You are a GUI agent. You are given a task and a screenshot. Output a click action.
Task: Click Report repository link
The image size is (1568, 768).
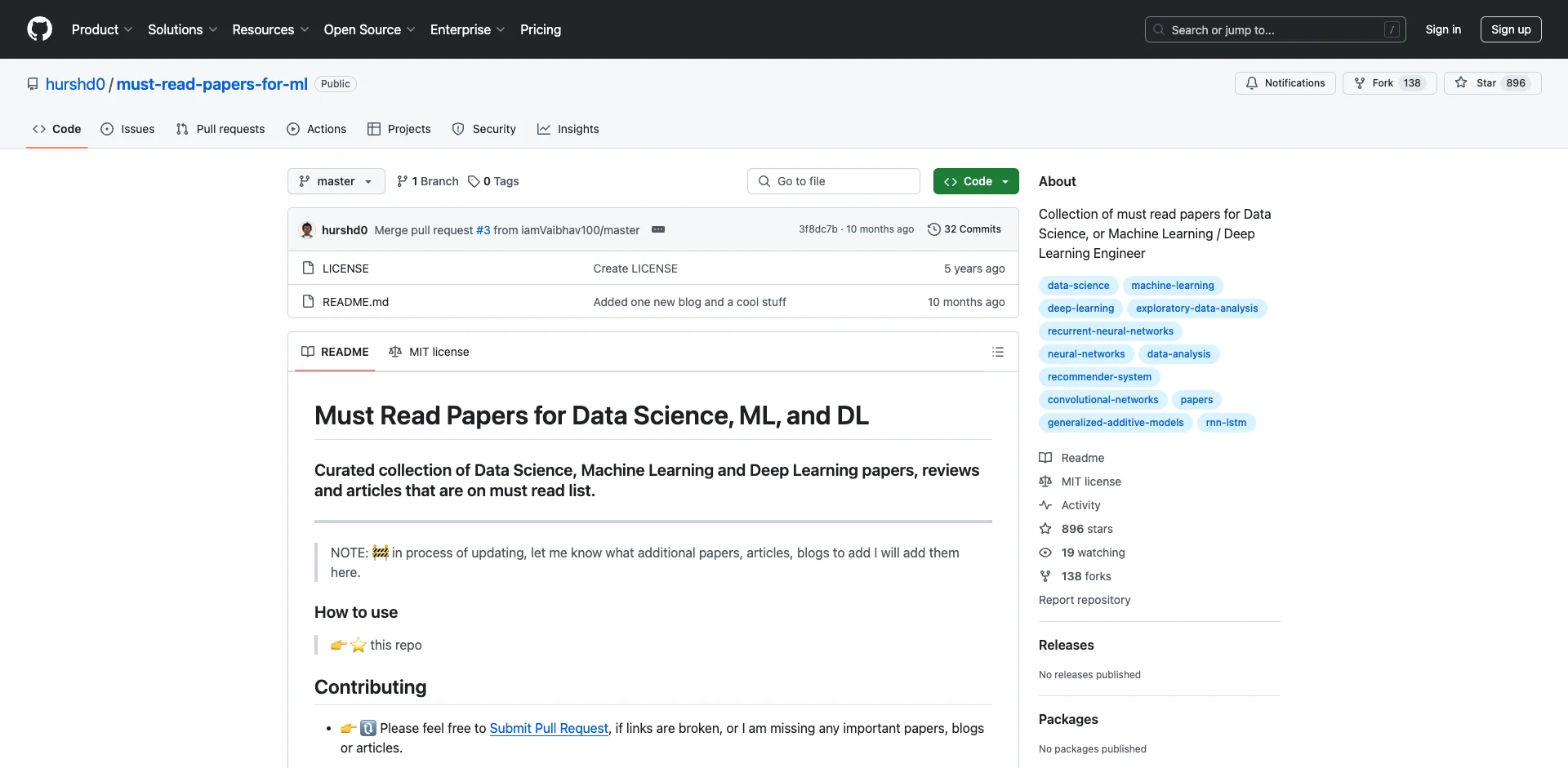click(x=1085, y=600)
